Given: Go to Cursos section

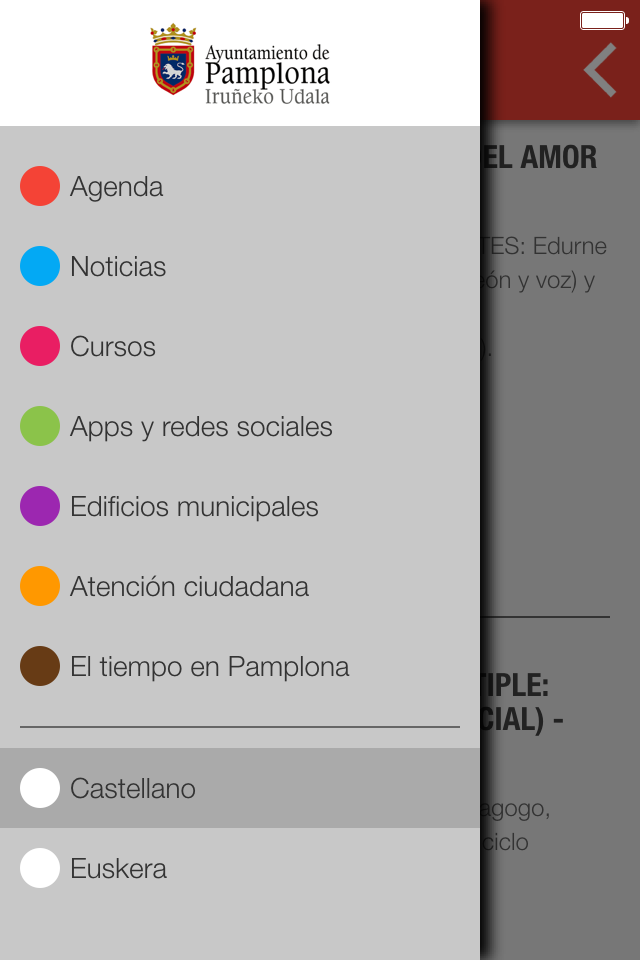Looking at the screenshot, I should 113,347.
